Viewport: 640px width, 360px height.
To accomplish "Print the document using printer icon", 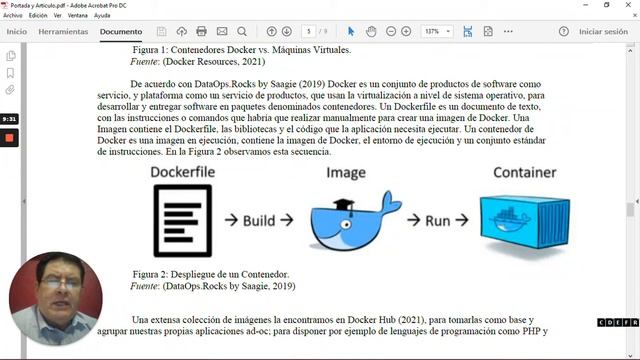I will pyautogui.click(x=201, y=31).
